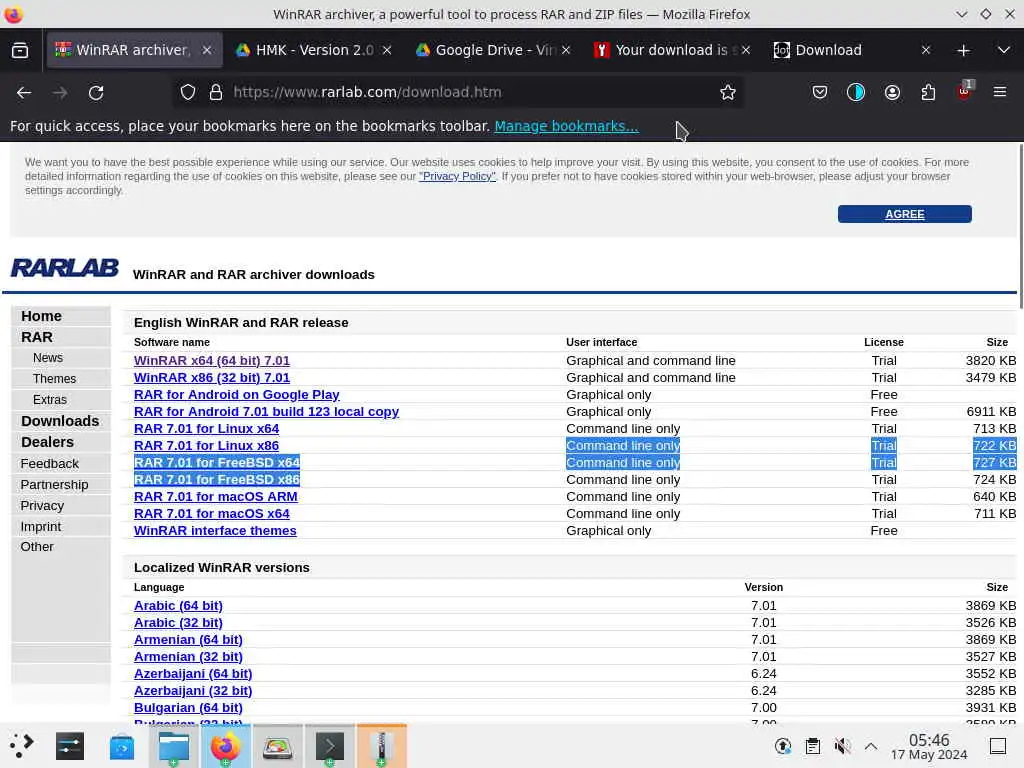Image resolution: width=1024 pixels, height=768 pixels.
Task: Open the Firefox account icon
Action: [x=892, y=92]
